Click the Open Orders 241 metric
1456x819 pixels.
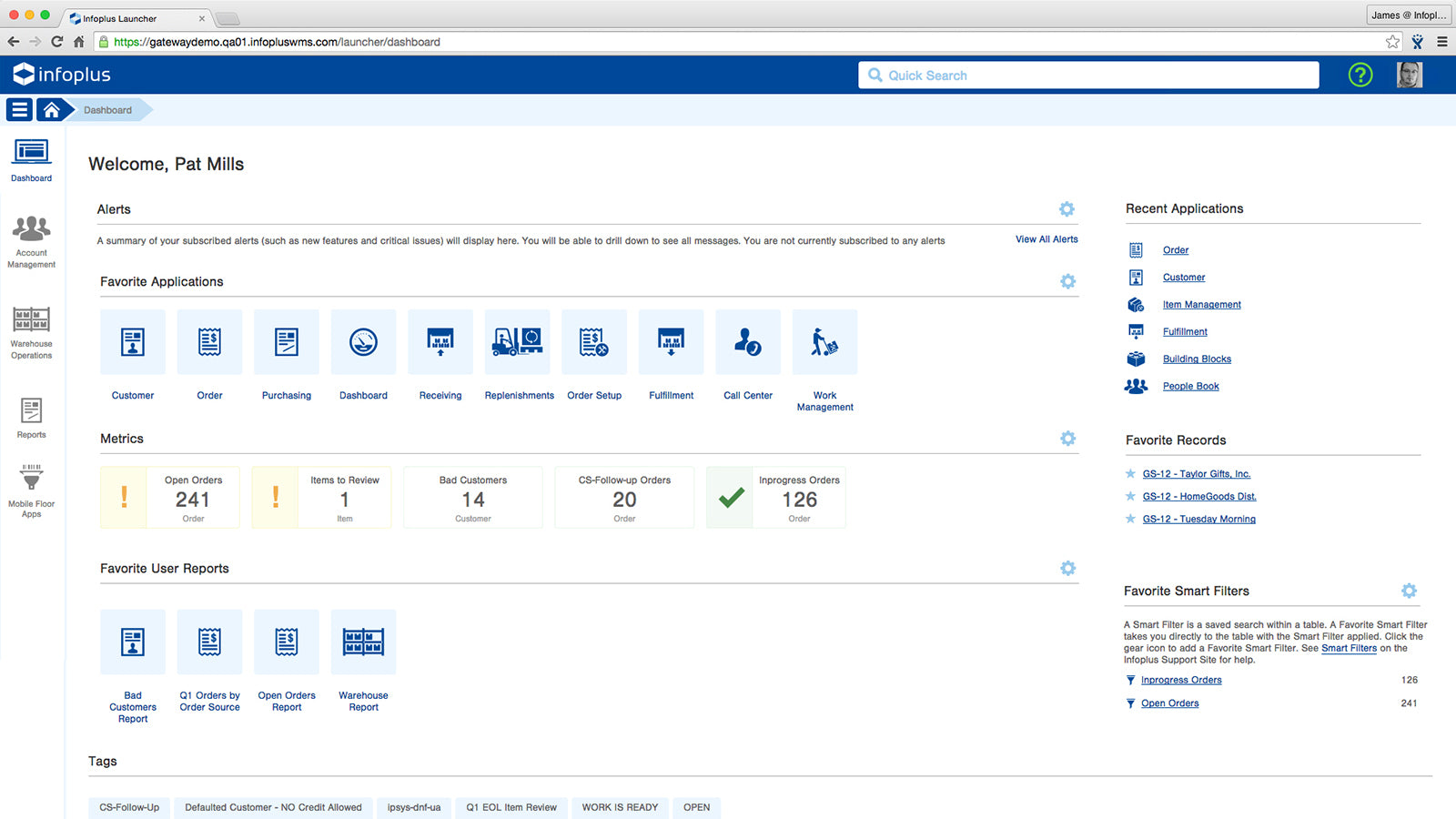pyautogui.click(x=192, y=497)
